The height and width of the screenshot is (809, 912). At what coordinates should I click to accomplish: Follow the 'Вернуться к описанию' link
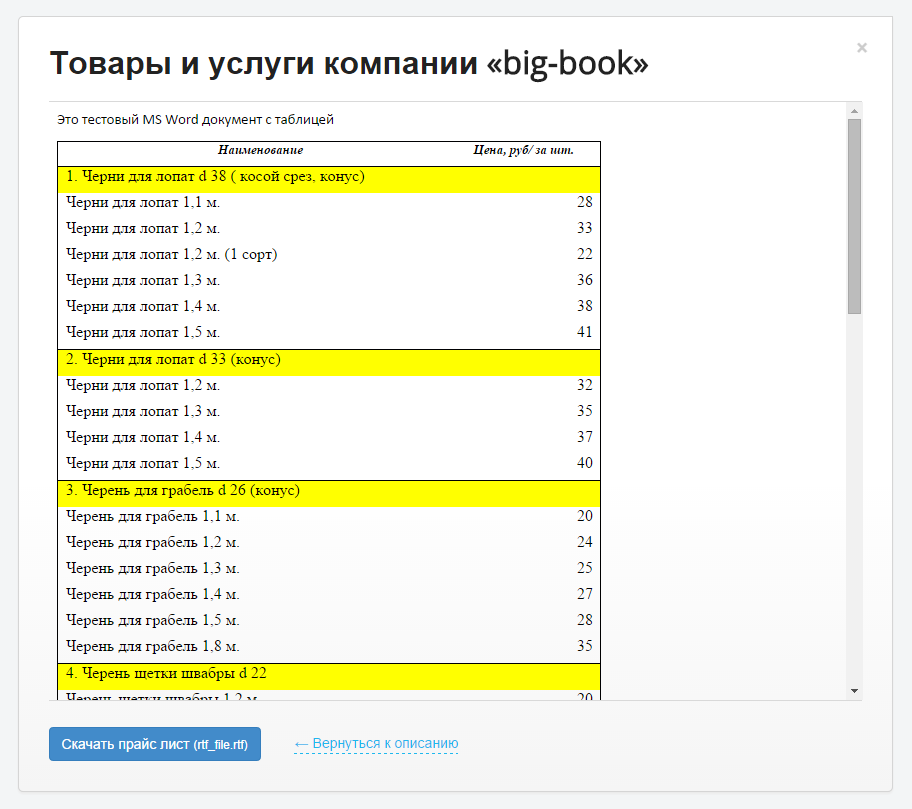376,744
